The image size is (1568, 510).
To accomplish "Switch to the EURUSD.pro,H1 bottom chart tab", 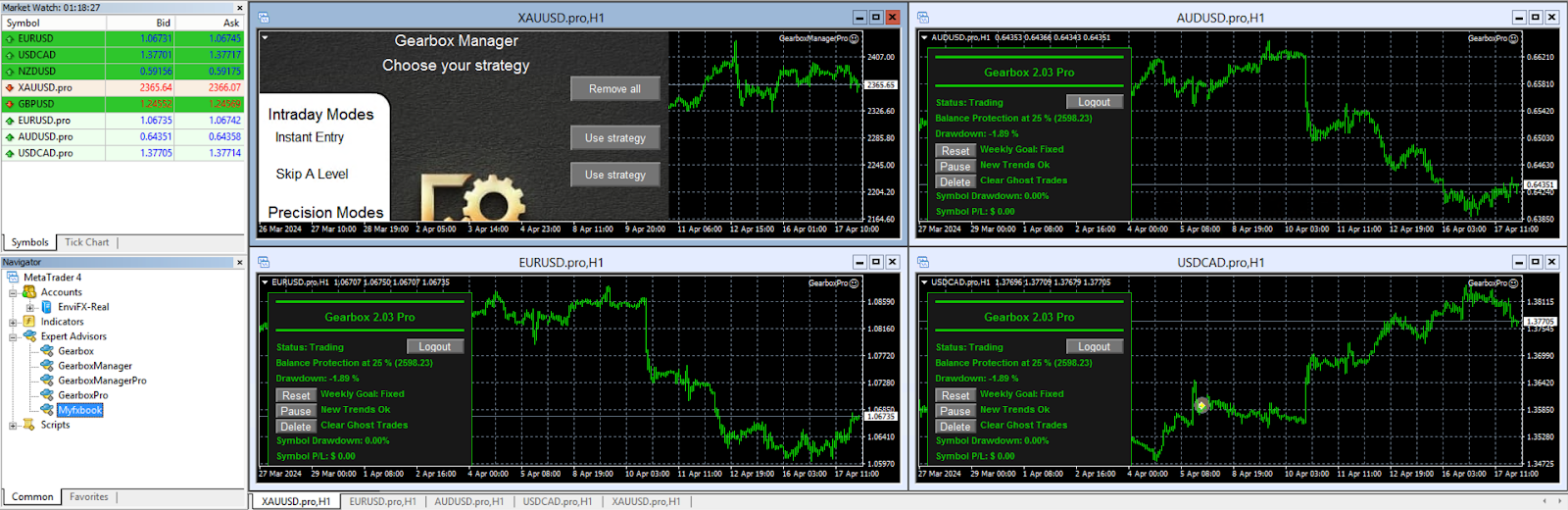I will [x=383, y=501].
